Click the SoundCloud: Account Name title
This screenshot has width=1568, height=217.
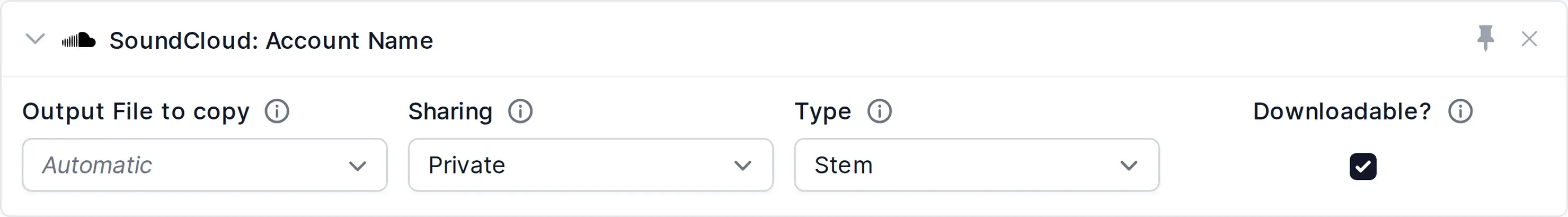[271, 41]
